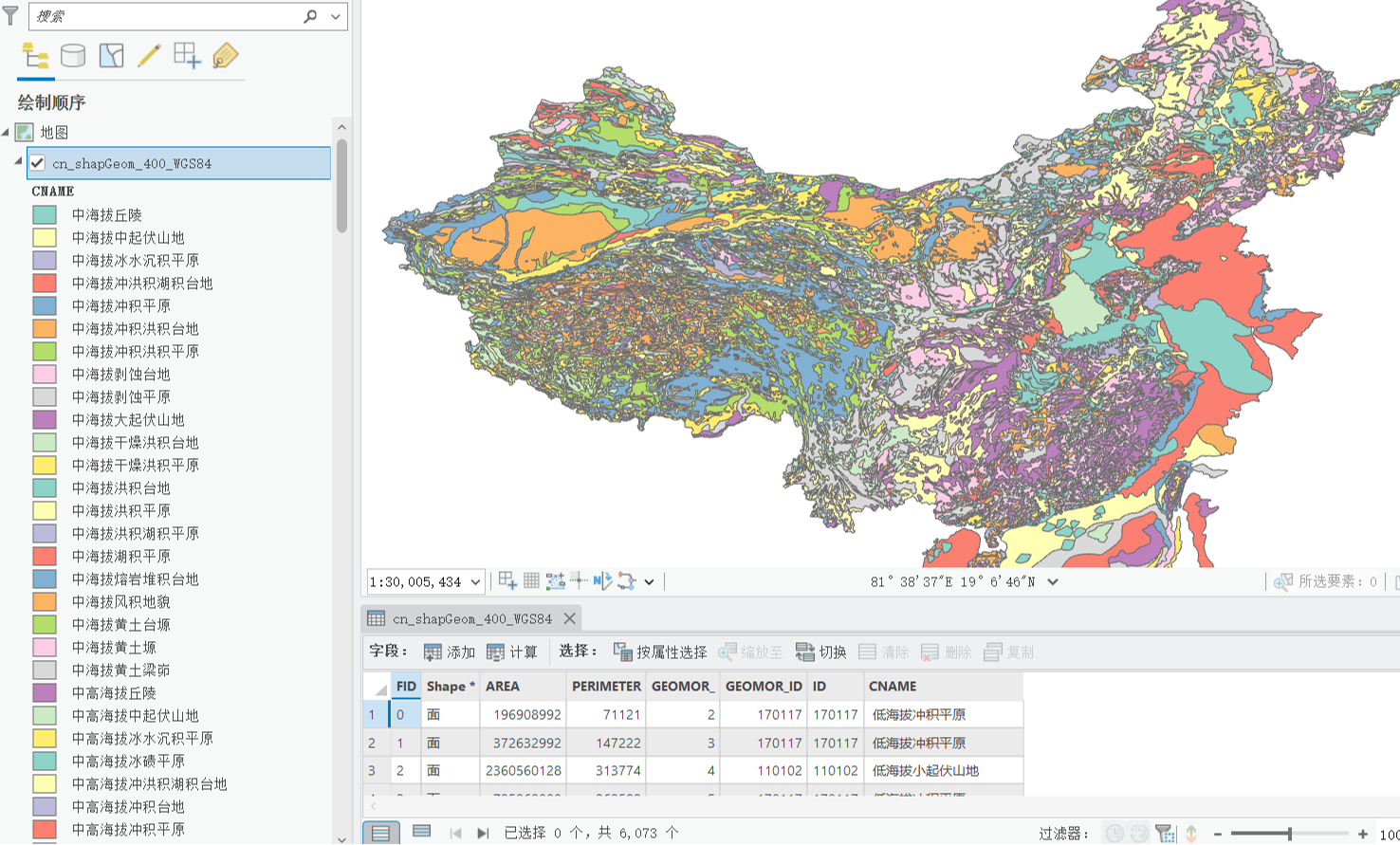Switch to List By Snapping view
The width and height of the screenshot is (1400, 845).
(187, 56)
